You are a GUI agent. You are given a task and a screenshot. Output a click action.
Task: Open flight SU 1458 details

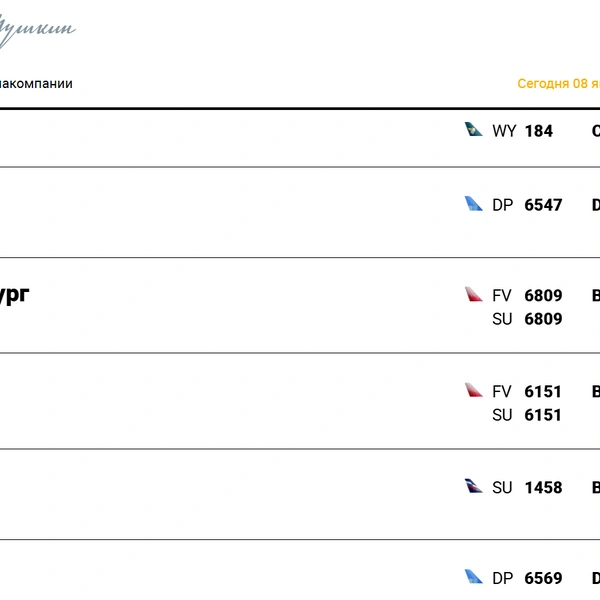point(527,488)
